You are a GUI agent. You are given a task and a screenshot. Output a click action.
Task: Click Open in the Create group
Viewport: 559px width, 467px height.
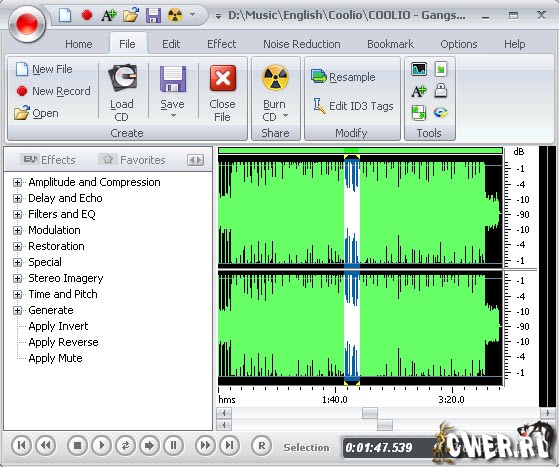click(36, 113)
